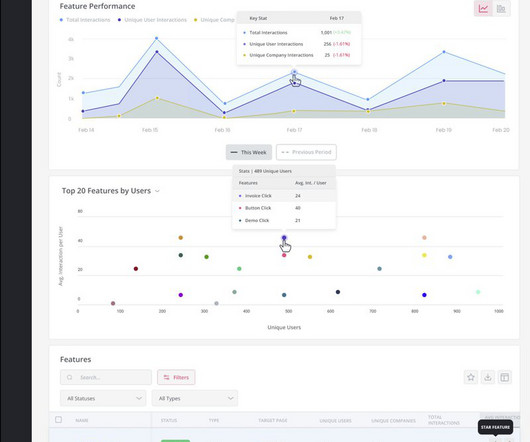Open the column layout icon
530x442 pixels.
(x=504, y=377)
